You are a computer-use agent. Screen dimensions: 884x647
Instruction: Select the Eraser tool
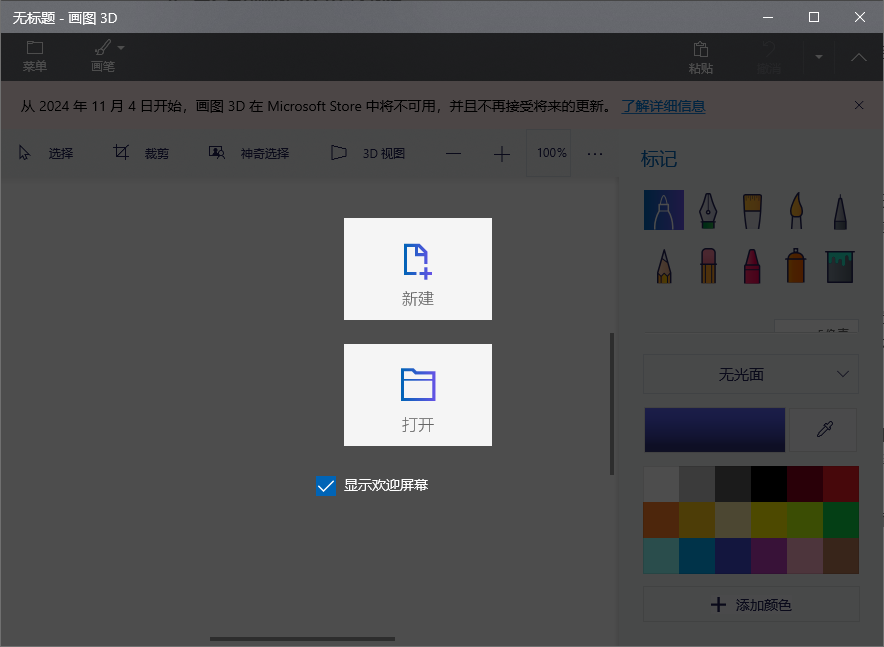click(x=707, y=266)
